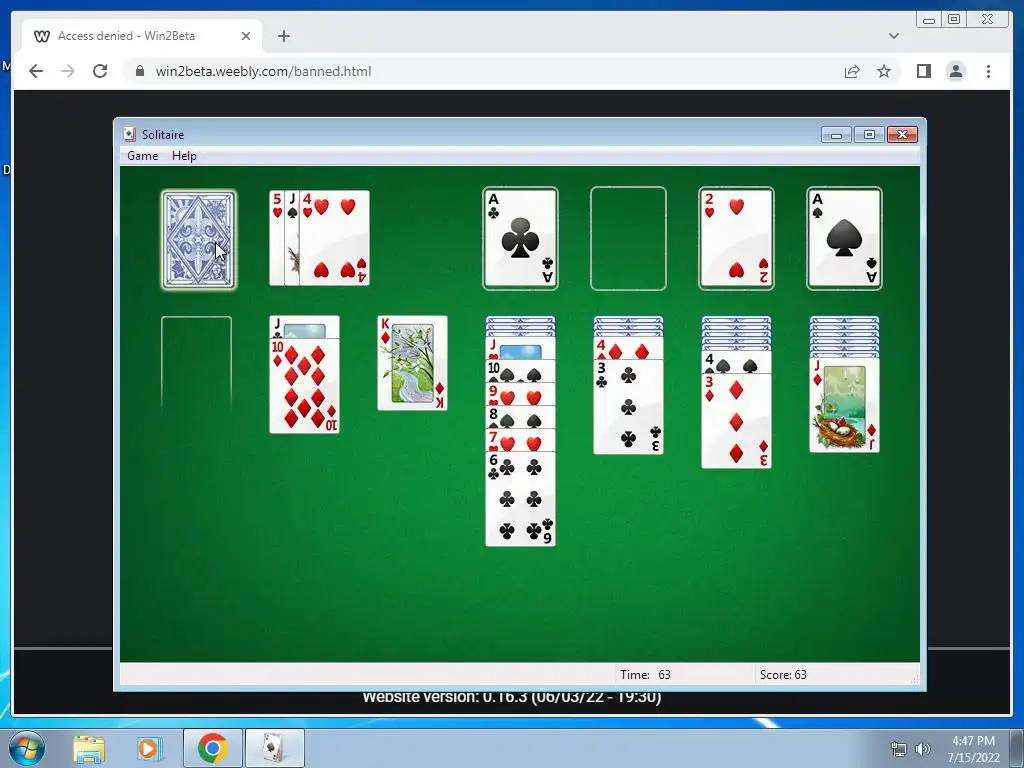Select the King of diamonds card

[412, 363]
